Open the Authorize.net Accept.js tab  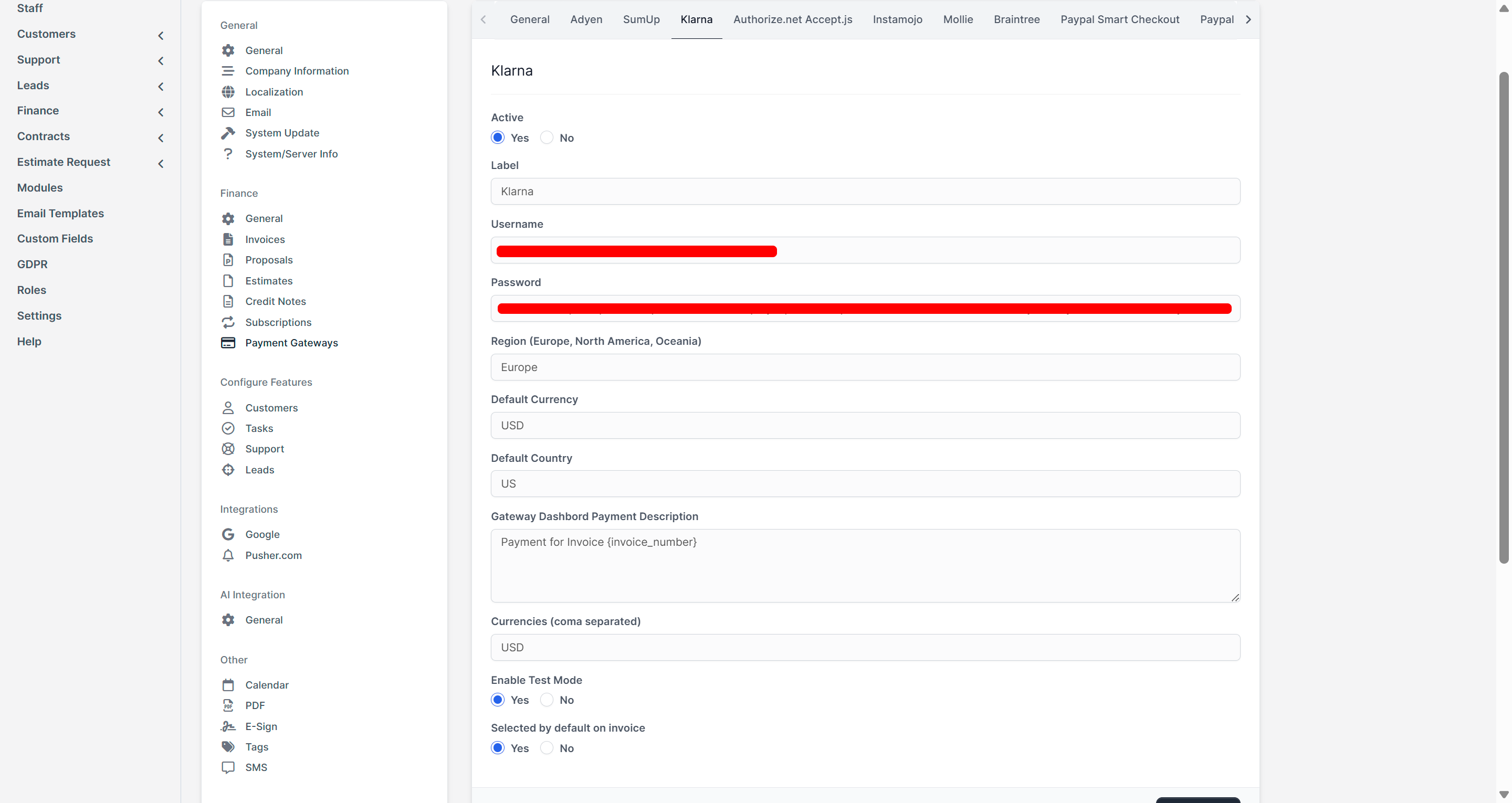click(x=792, y=19)
